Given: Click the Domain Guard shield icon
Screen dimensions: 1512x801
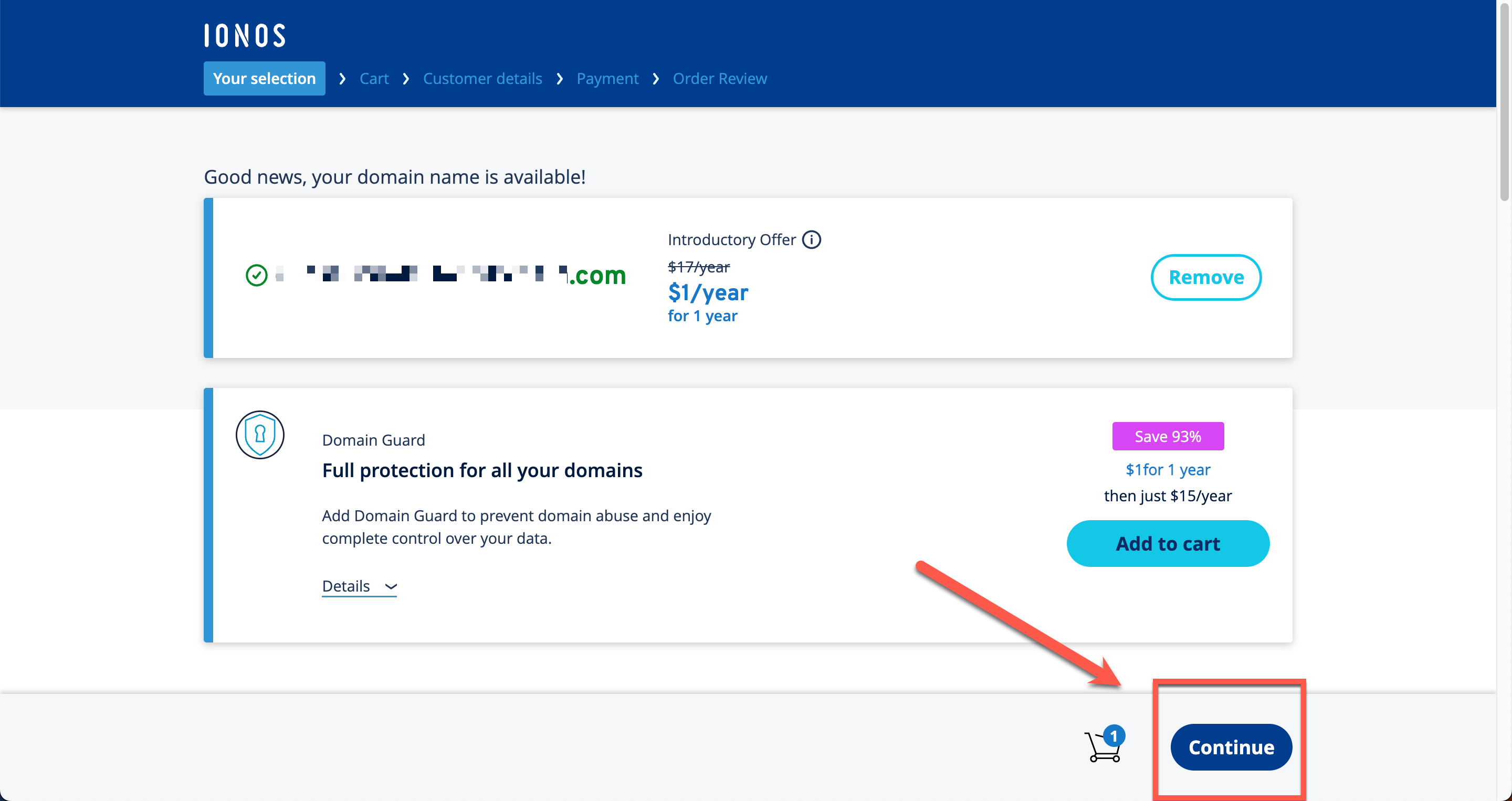Looking at the screenshot, I should tap(260, 435).
